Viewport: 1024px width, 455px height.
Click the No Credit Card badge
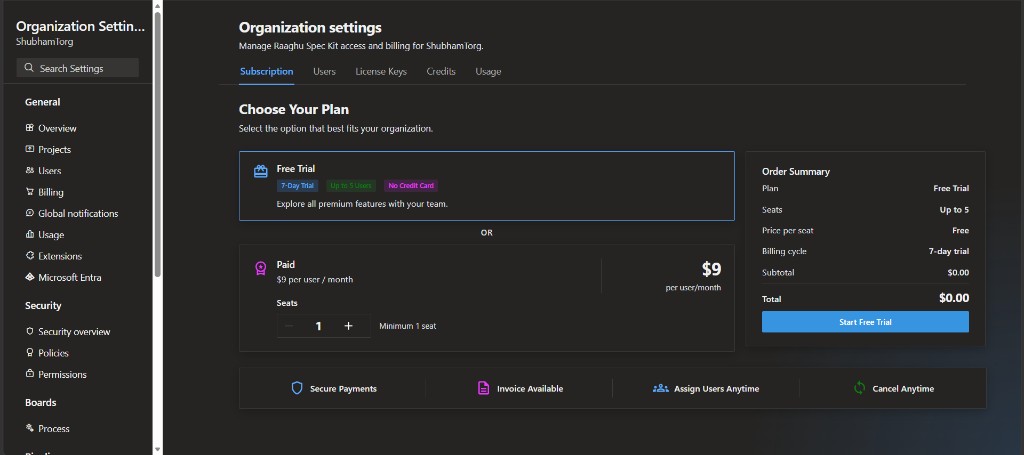(411, 185)
